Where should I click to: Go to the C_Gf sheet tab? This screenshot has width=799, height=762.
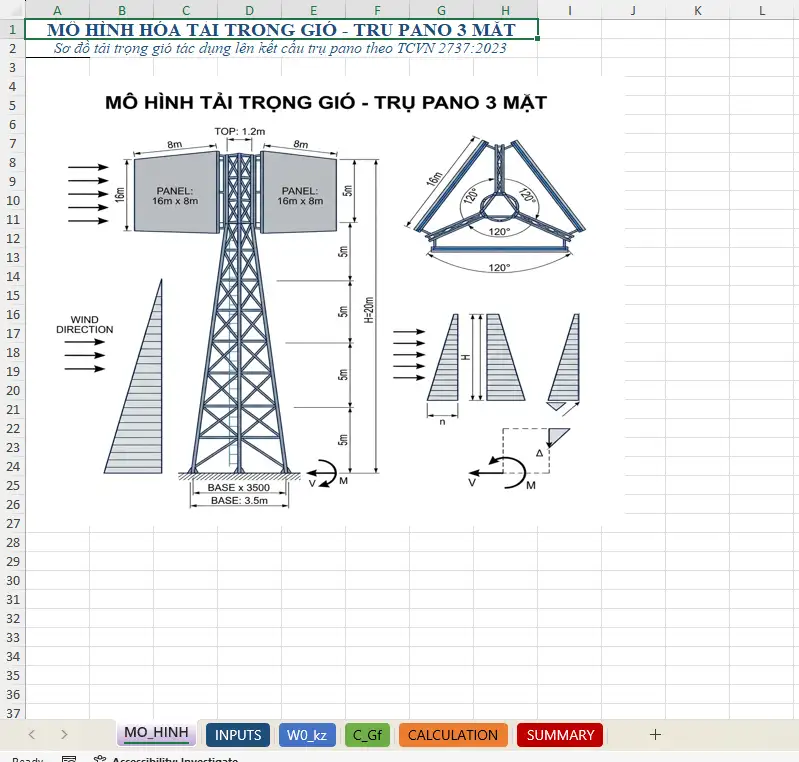(x=367, y=735)
